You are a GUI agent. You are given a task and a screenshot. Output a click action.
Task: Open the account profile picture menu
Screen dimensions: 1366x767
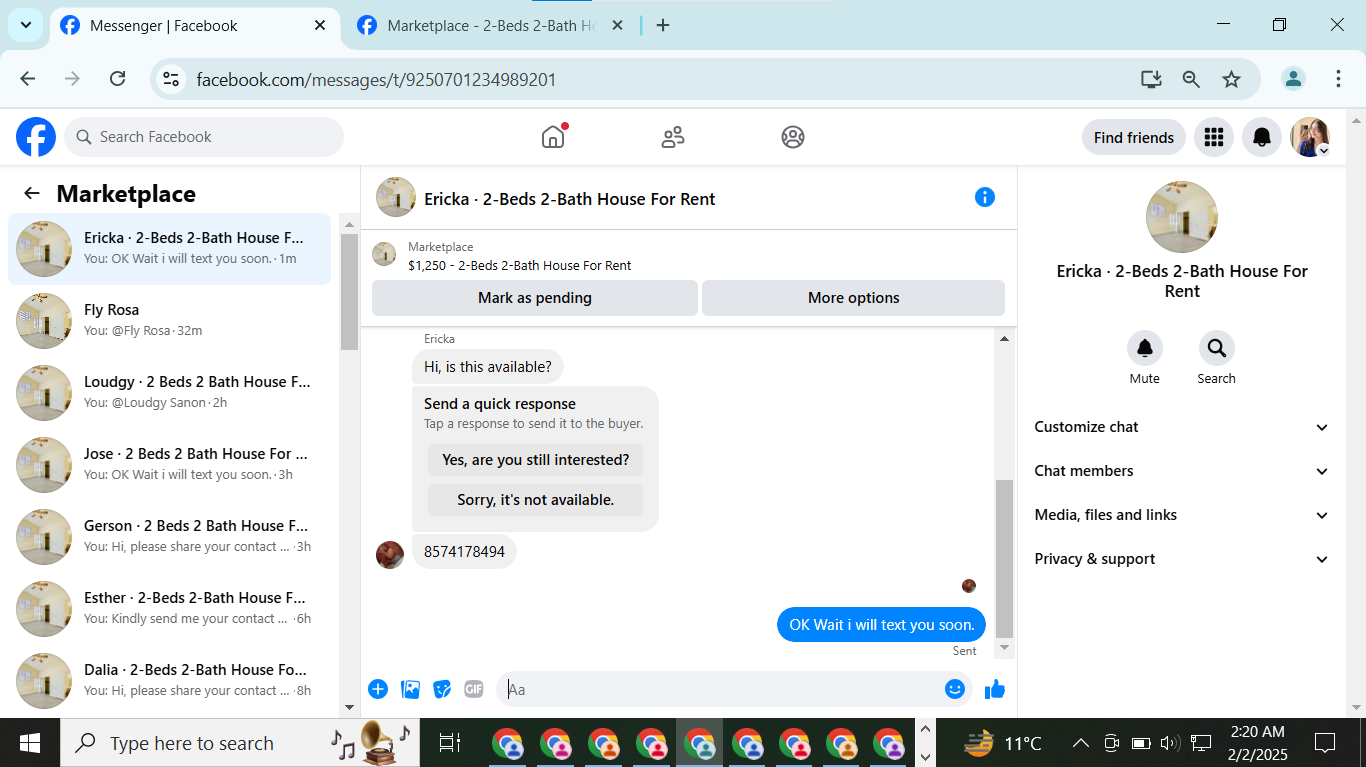1310,137
